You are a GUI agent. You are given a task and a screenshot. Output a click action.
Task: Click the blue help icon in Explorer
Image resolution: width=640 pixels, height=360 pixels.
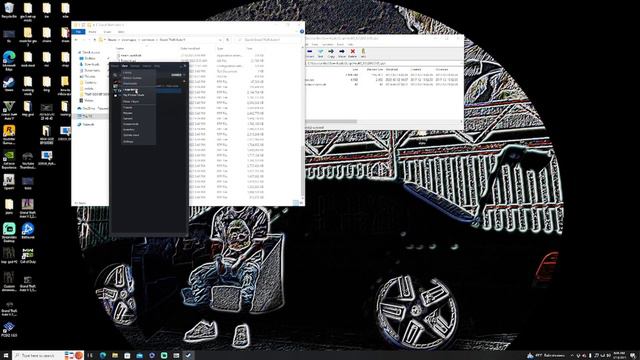click(x=302, y=31)
